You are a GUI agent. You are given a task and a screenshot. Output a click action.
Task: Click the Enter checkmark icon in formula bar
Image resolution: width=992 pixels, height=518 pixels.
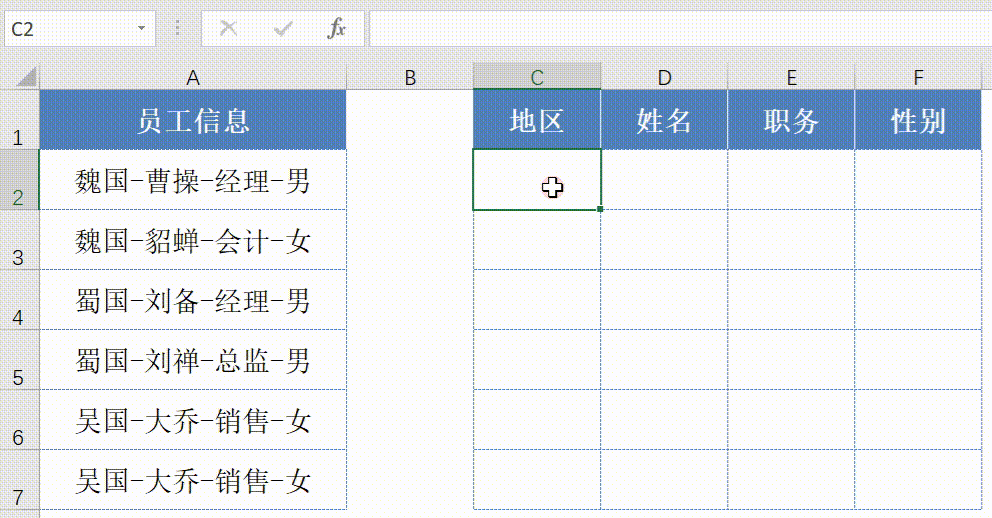(x=283, y=29)
